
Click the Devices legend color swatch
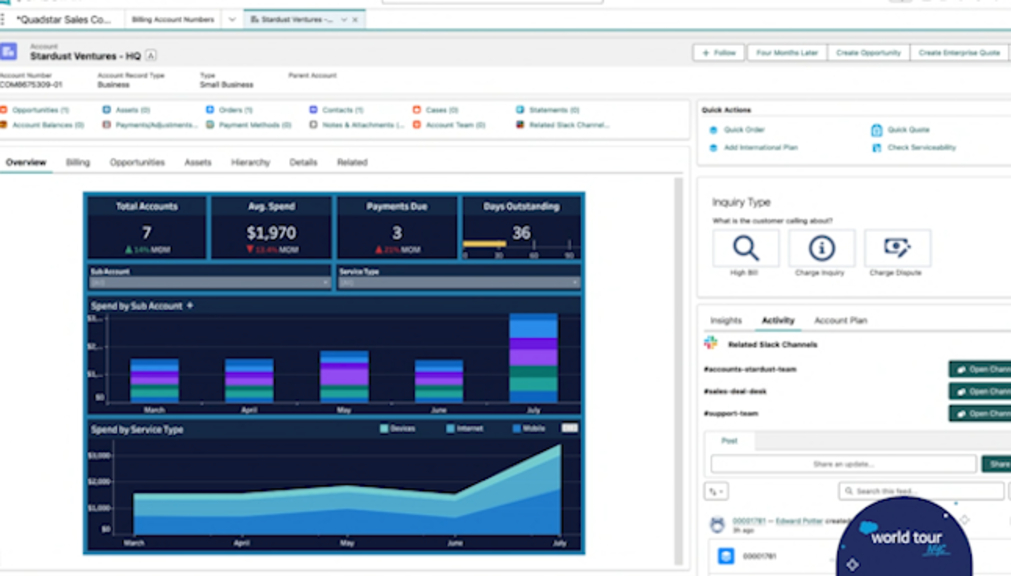coord(384,429)
